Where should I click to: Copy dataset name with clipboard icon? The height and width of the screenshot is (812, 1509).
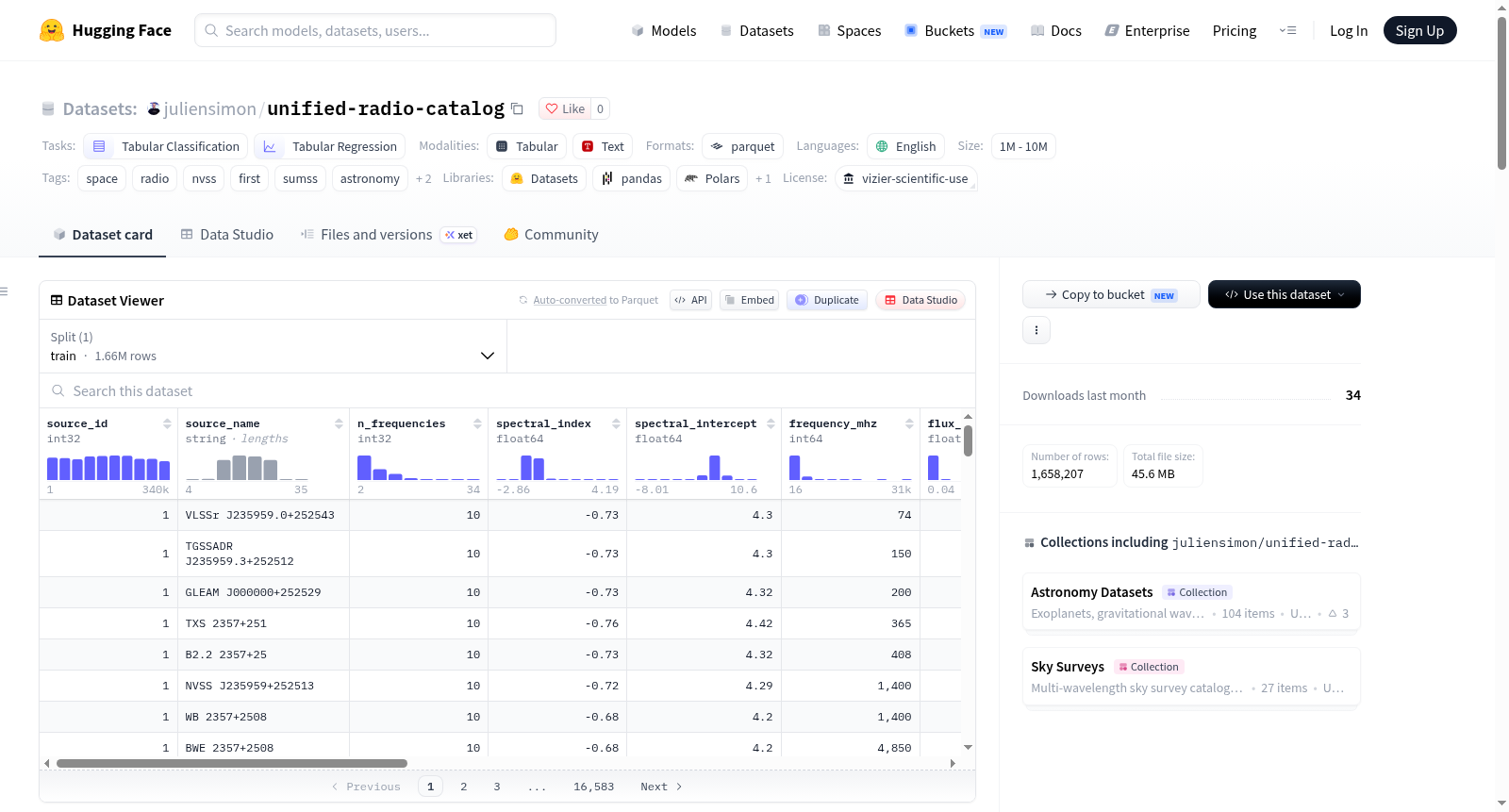517,108
